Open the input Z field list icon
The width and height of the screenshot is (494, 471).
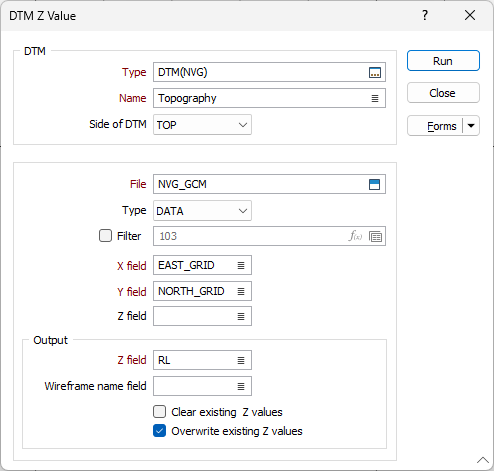[241, 316]
